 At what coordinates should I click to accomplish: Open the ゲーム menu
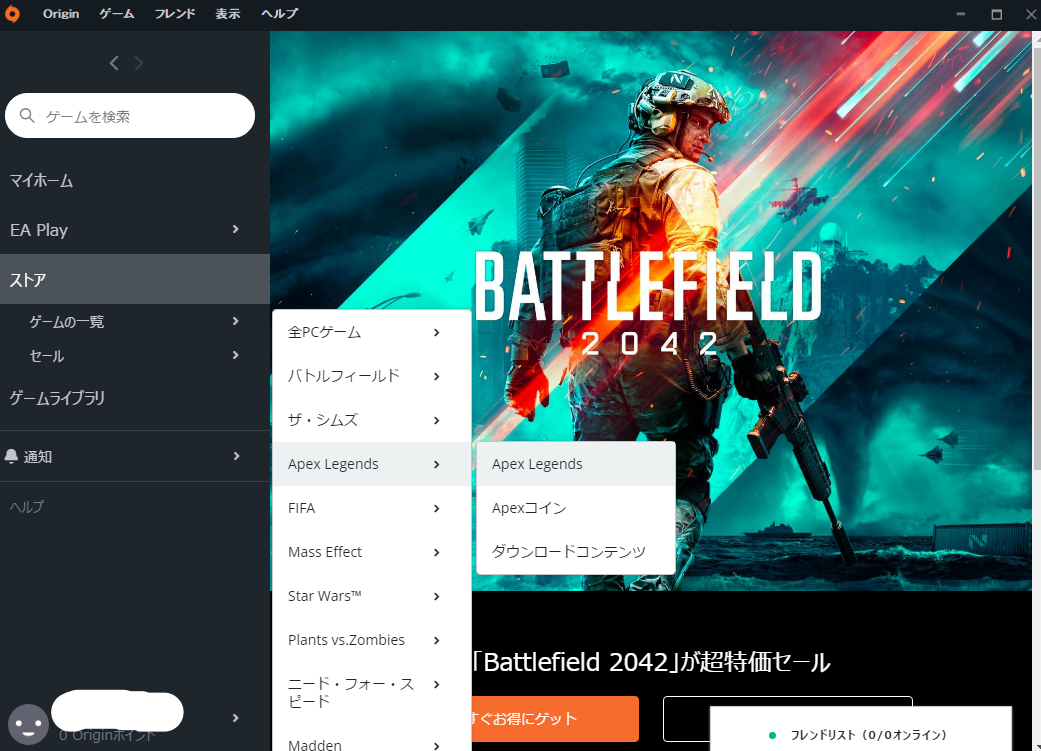pyautogui.click(x=117, y=13)
